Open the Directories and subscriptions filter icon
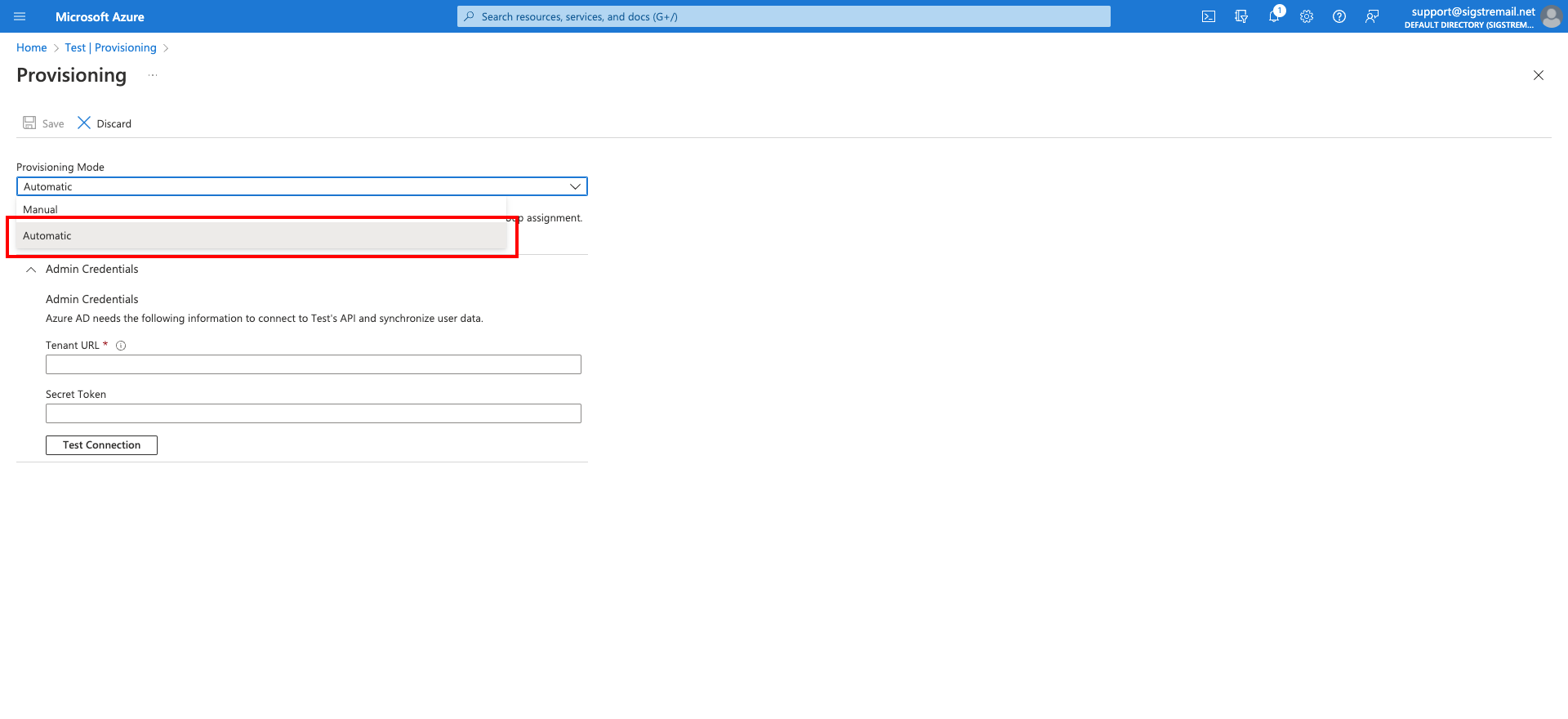This screenshot has height=719, width=1568. 1241,16
